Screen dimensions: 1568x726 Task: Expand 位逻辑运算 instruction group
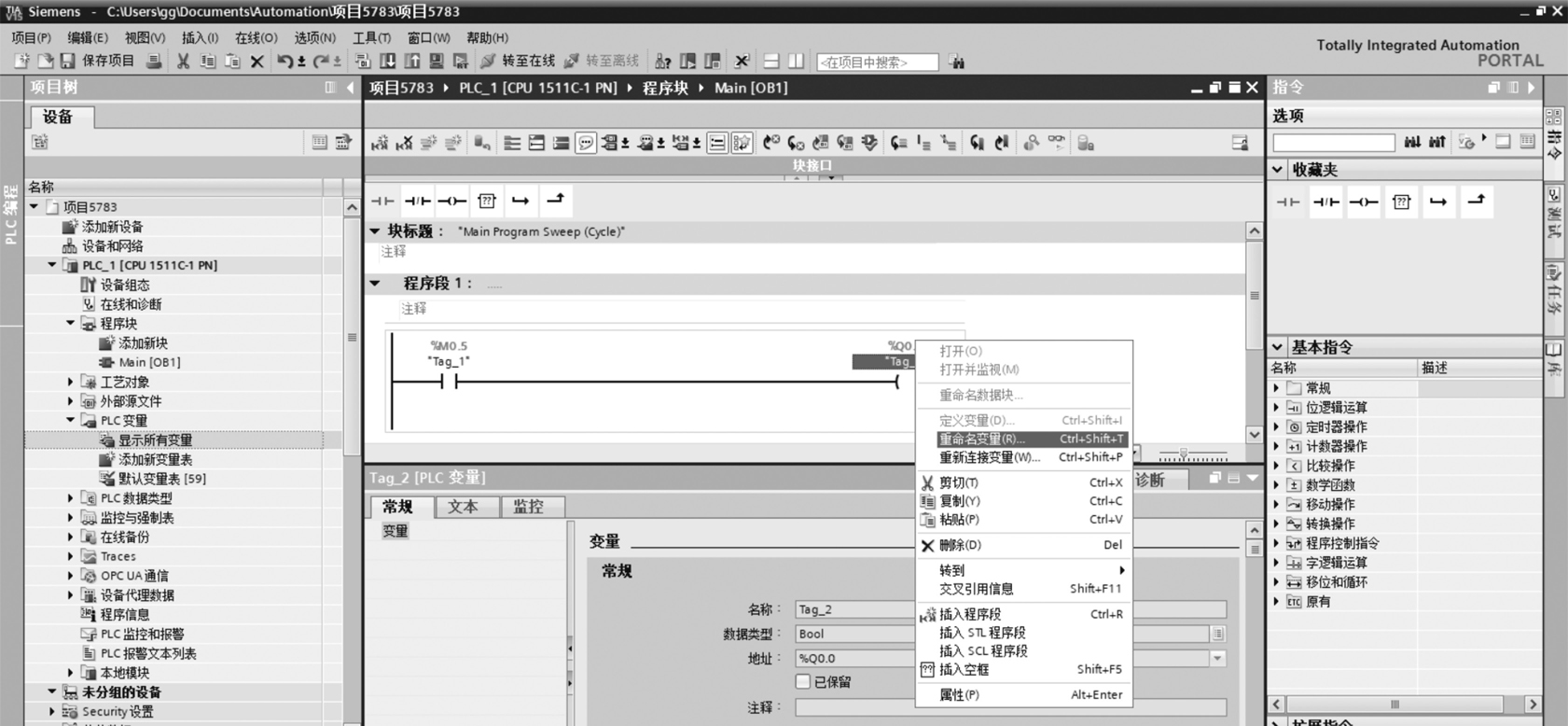point(1277,407)
